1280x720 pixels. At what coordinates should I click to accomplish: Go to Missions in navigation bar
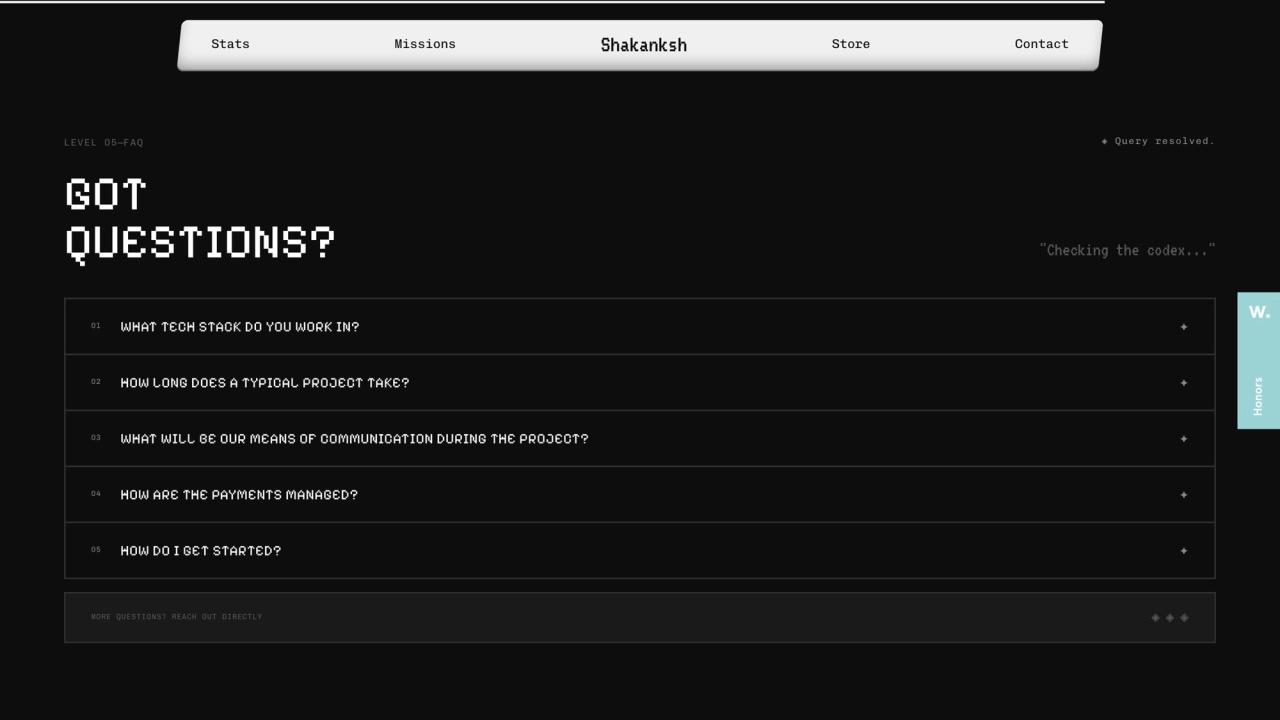(425, 44)
